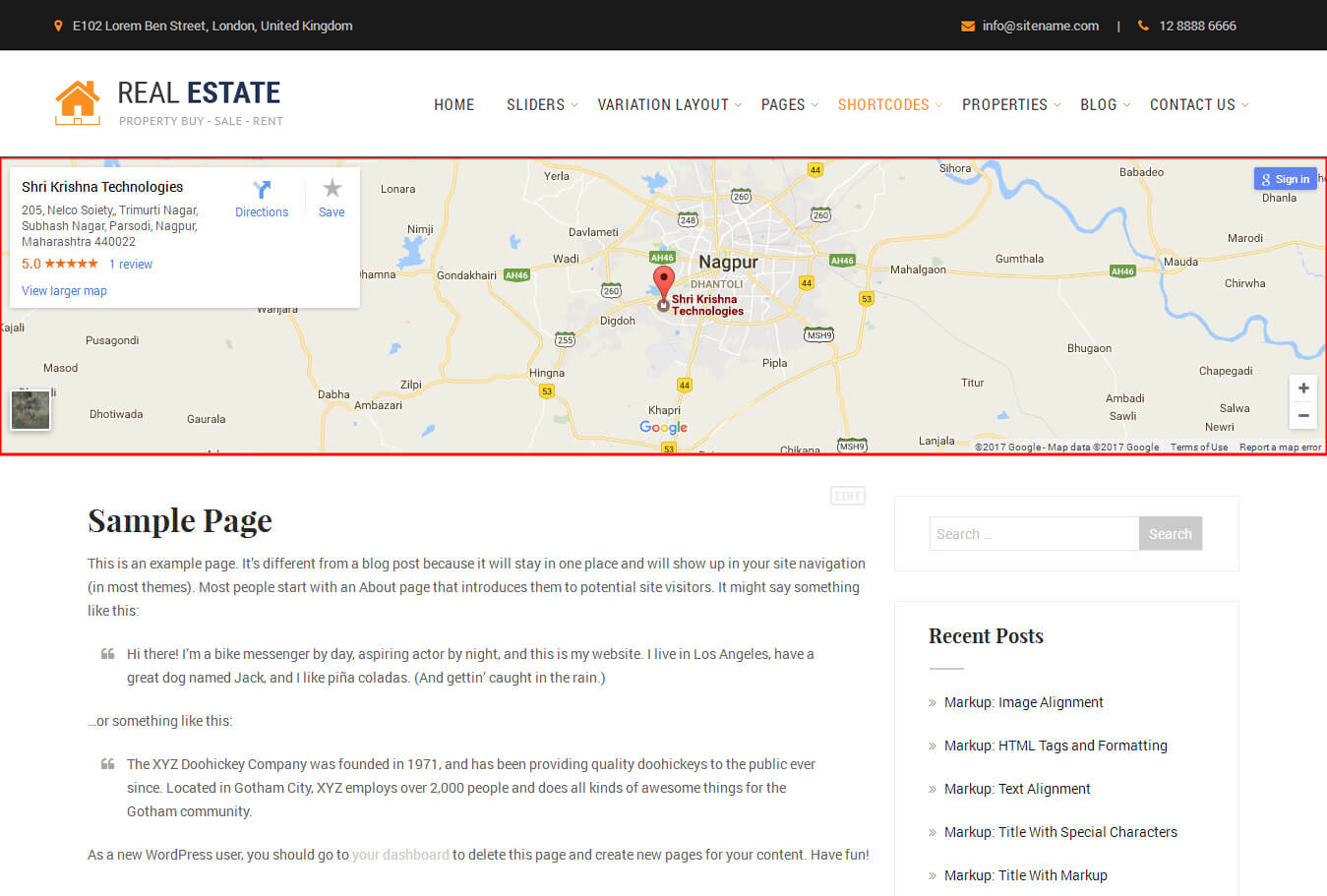
Task: Open Markup: Title With Markup post
Action: [x=1026, y=875]
